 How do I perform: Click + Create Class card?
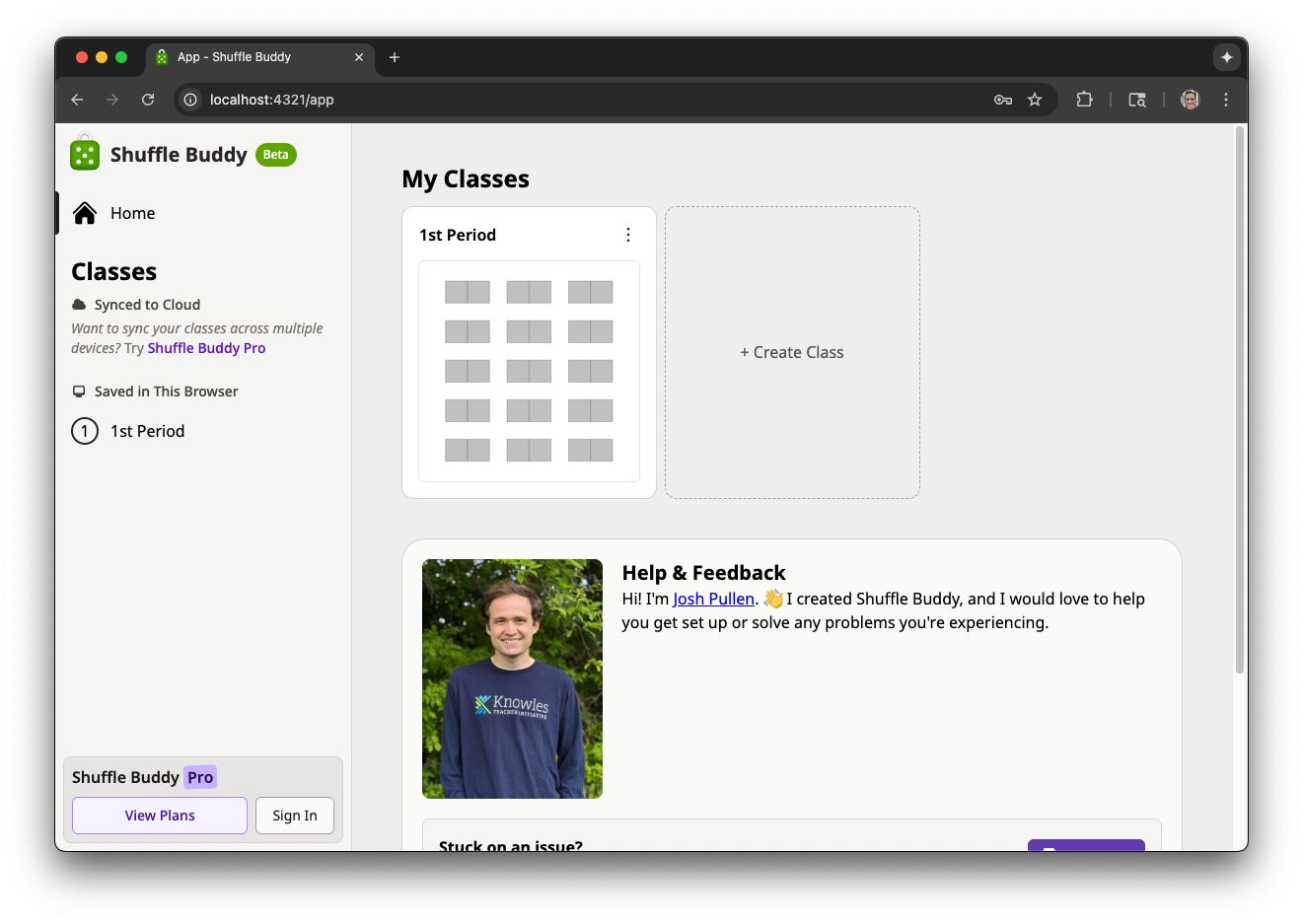[792, 352]
